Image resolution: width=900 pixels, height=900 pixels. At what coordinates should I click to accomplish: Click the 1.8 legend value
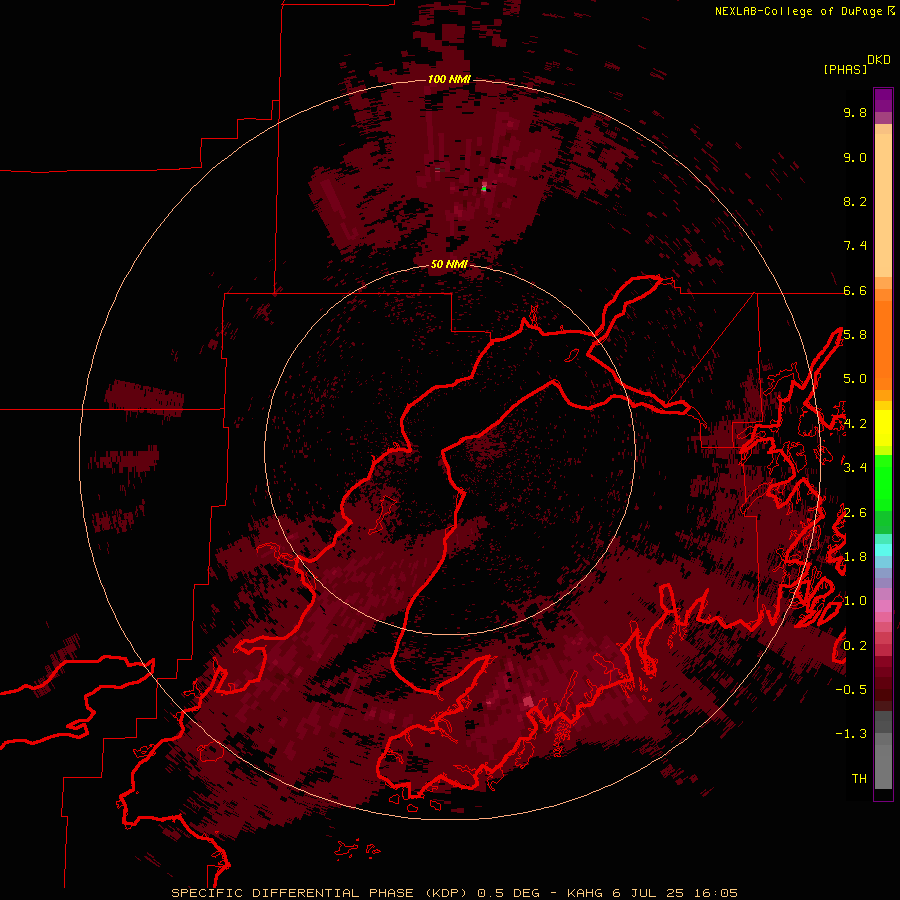tap(855, 557)
